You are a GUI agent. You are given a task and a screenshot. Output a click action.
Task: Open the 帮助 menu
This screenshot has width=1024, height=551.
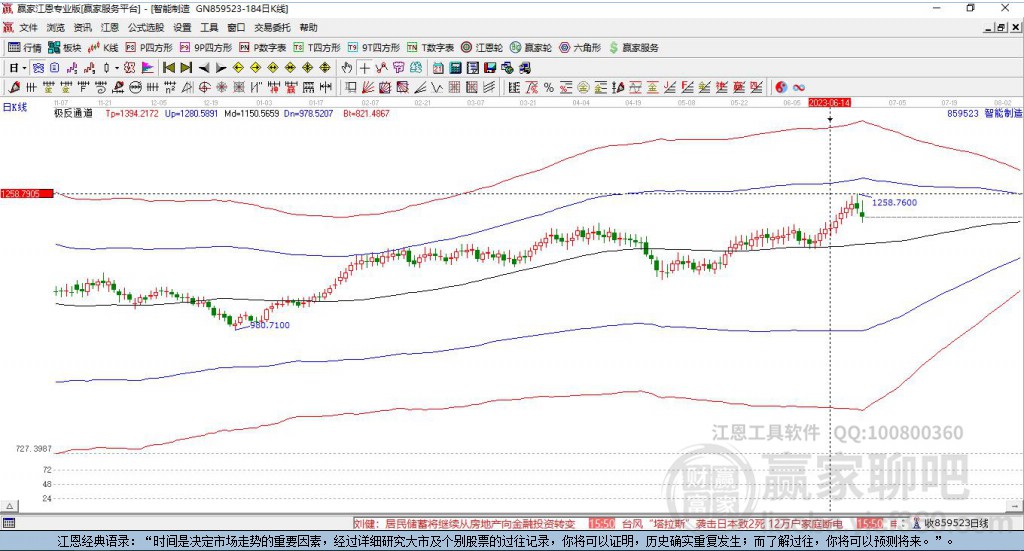(308, 27)
